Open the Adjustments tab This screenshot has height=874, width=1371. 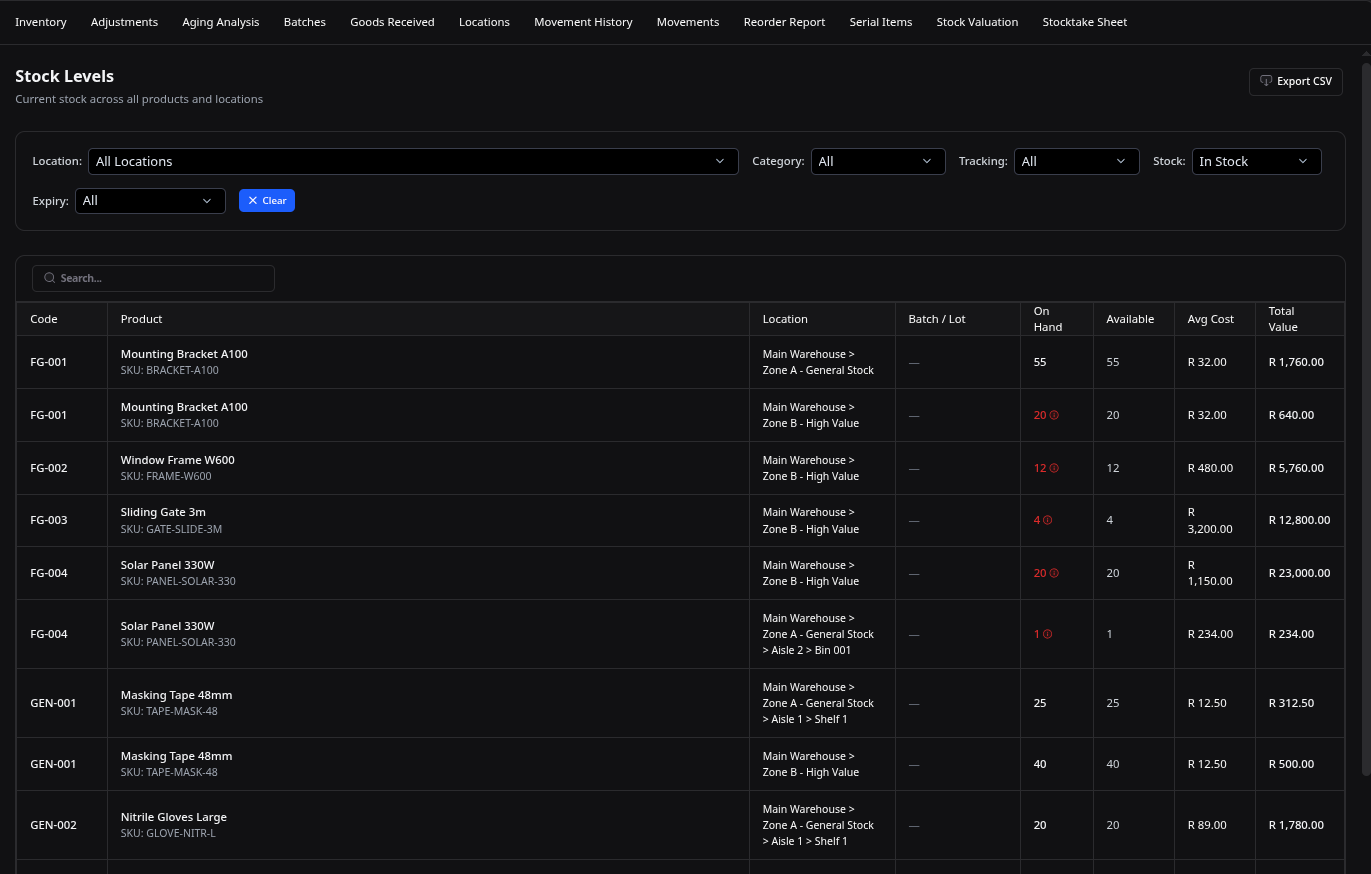(x=124, y=22)
